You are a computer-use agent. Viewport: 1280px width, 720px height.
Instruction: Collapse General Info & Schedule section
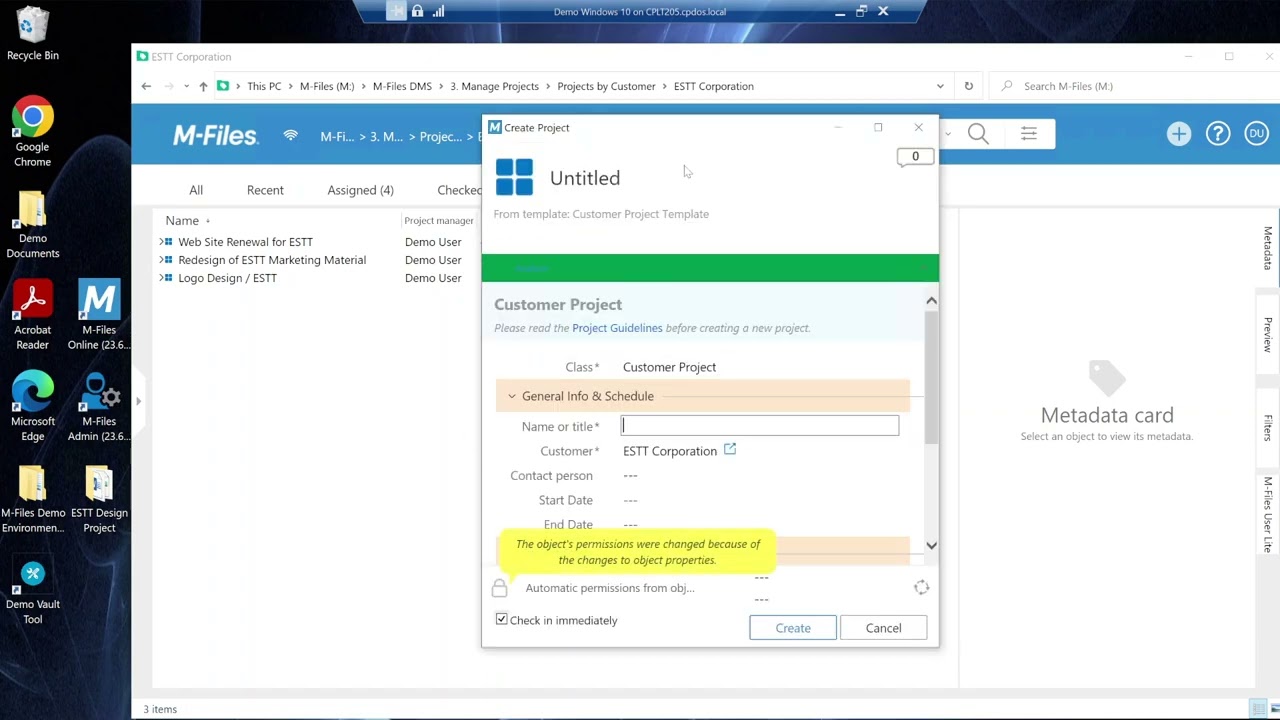pyautogui.click(x=512, y=396)
